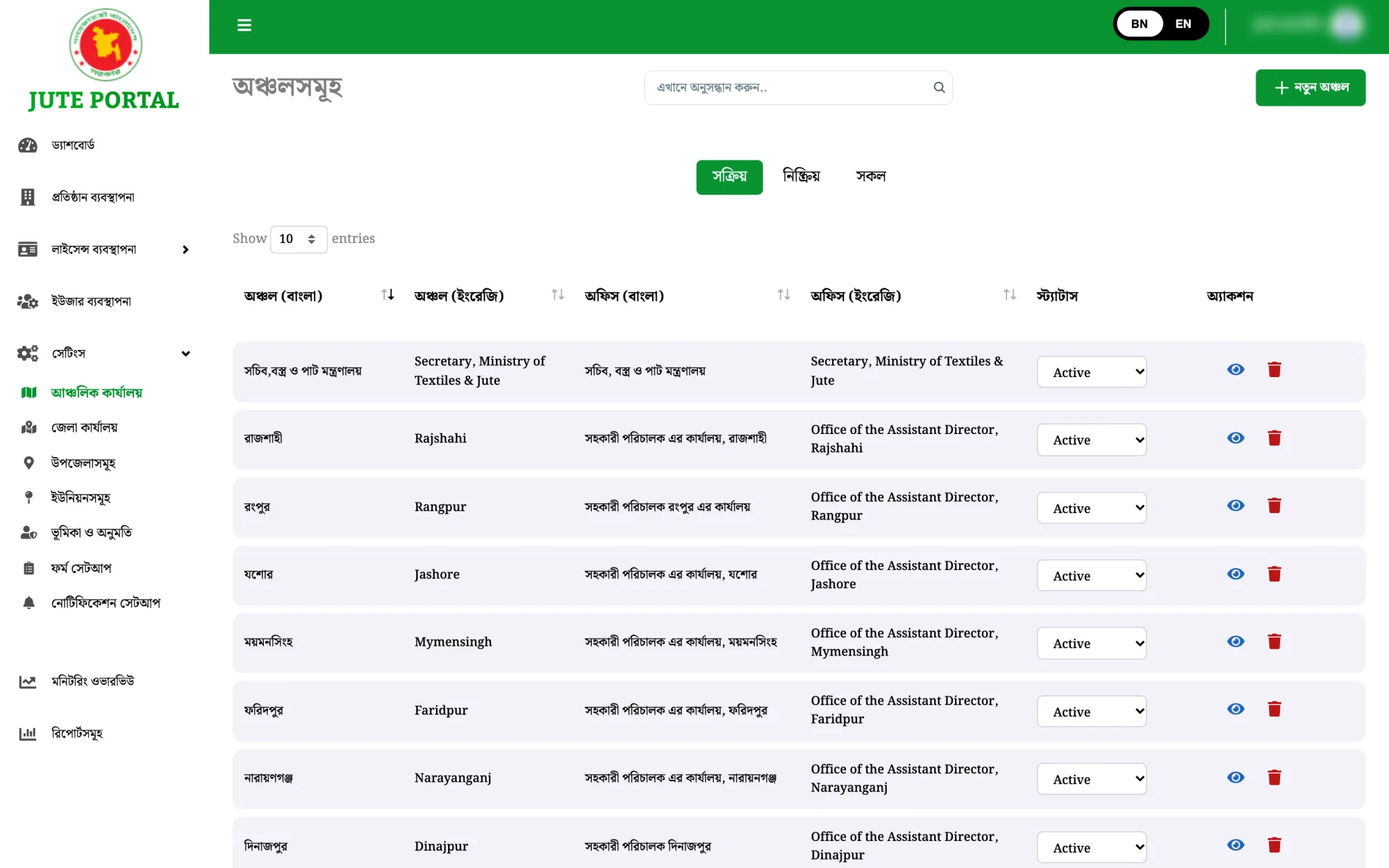Select the সকল tab
The width and height of the screenshot is (1389, 868).
(x=871, y=177)
